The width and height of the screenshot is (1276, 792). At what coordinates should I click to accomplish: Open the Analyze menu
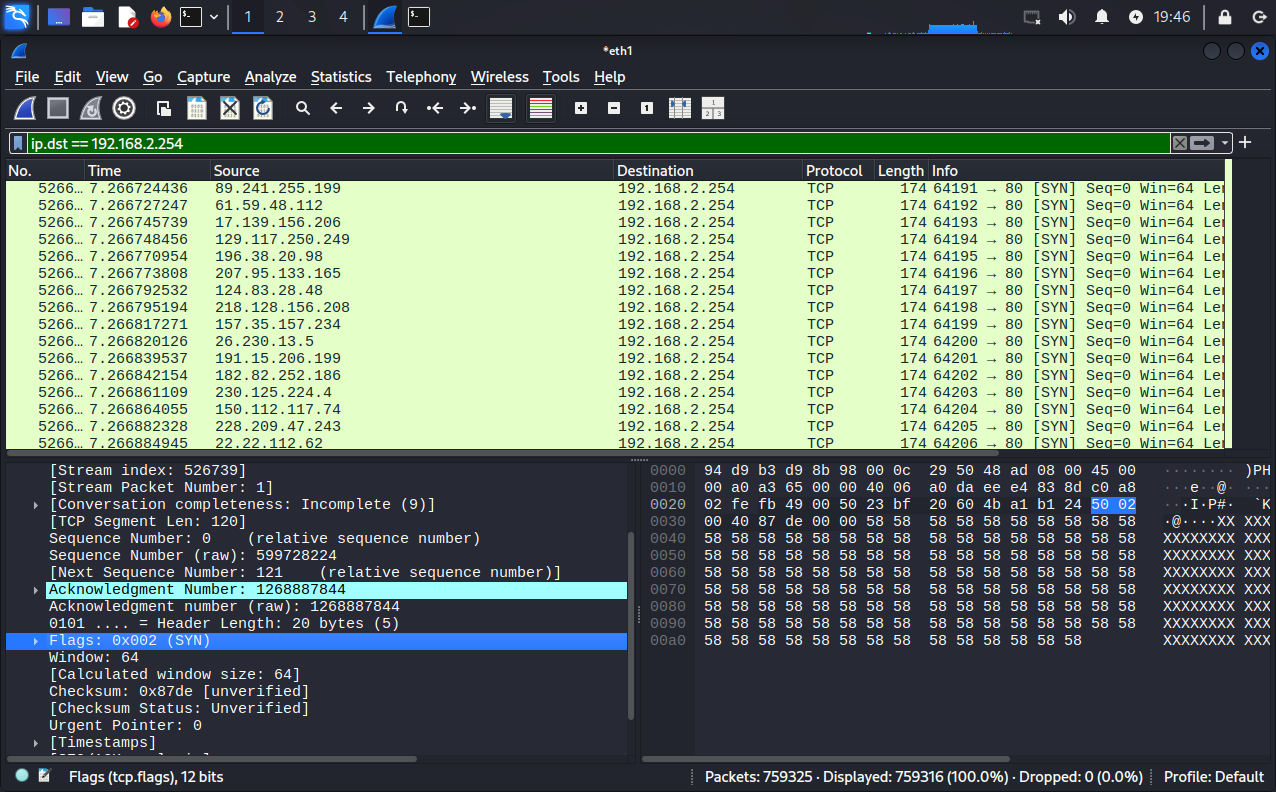(x=270, y=77)
